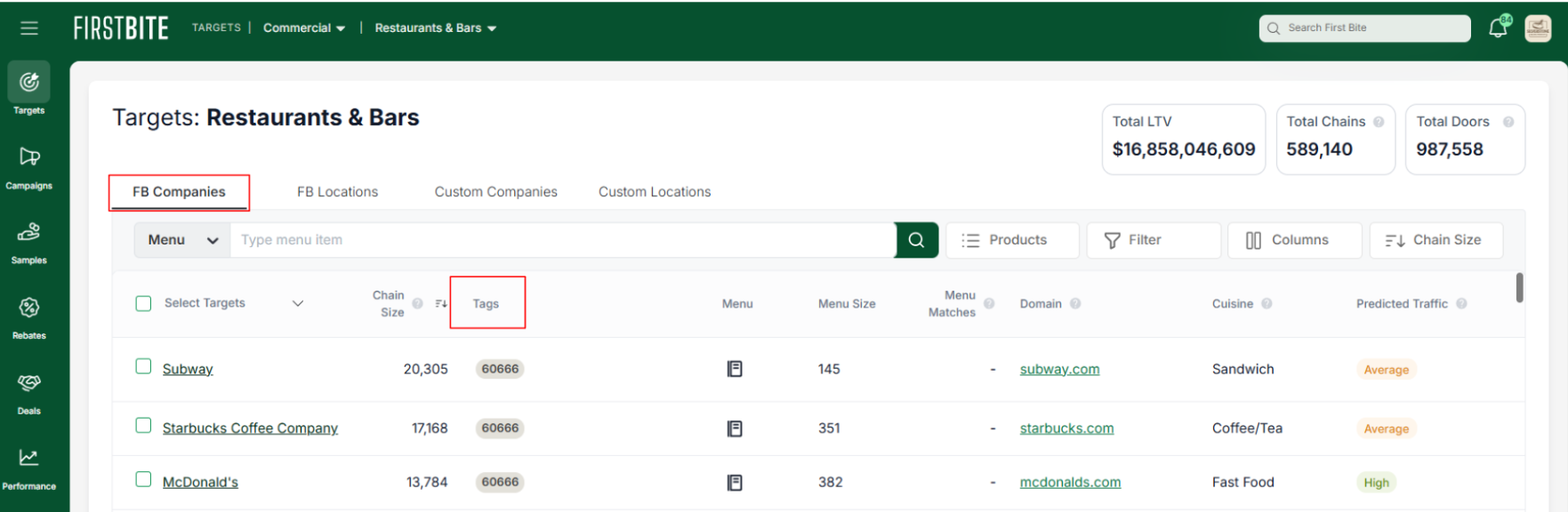Click the Sandwich cuisine cell
The height and width of the screenshot is (512, 1568).
(x=1242, y=369)
